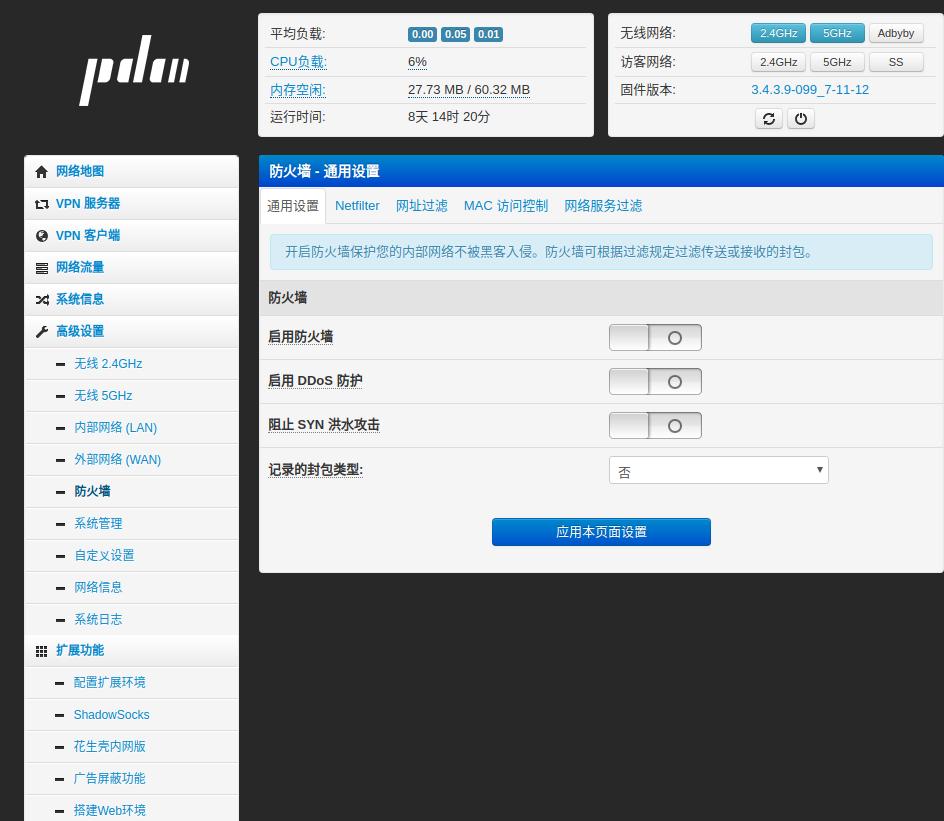This screenshot has width=944, height=821.
Task: Click the home icon beside 网络地图
Action: pos(42,172)
